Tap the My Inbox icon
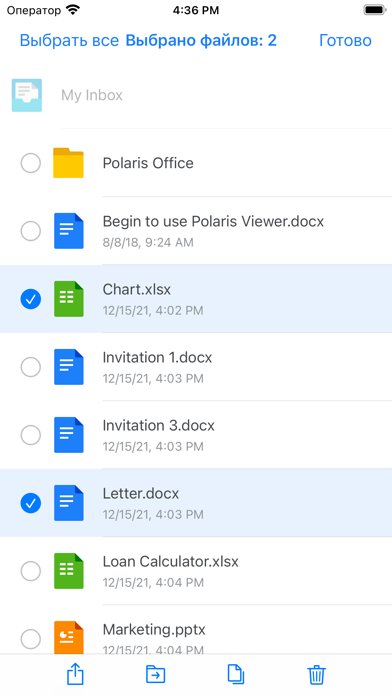 click(27, 95)
